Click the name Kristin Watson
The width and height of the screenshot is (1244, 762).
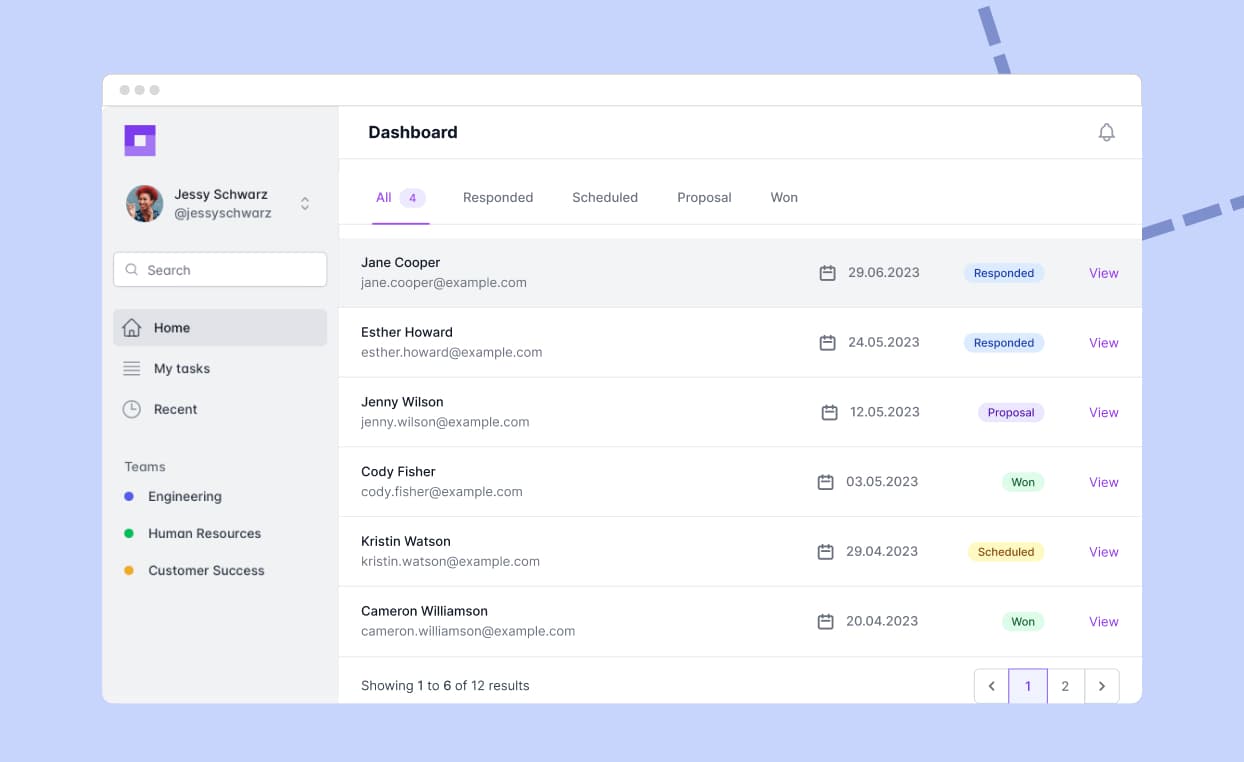[x=406, y=541]
